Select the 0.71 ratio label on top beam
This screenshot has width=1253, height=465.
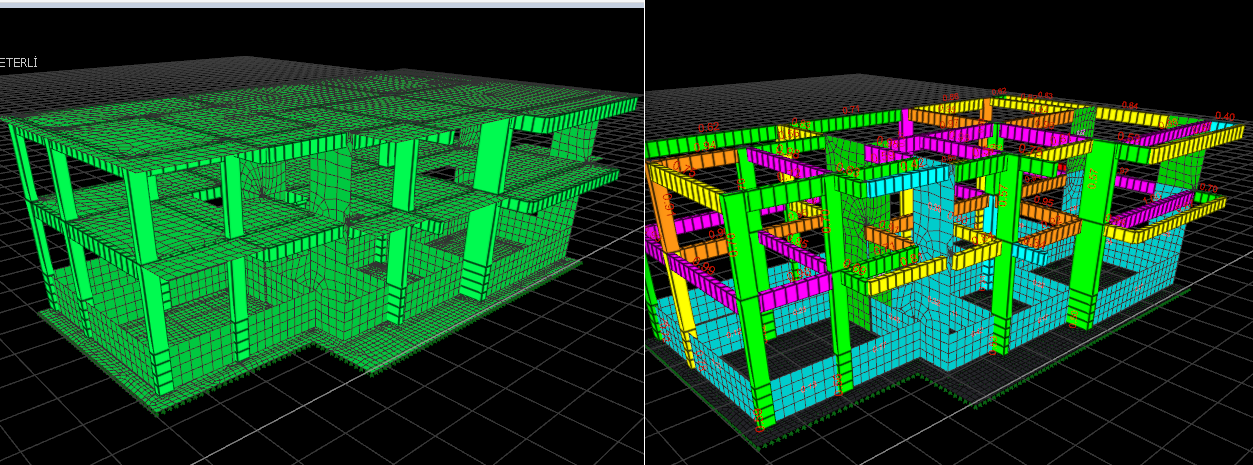click(x=851, y=109)
